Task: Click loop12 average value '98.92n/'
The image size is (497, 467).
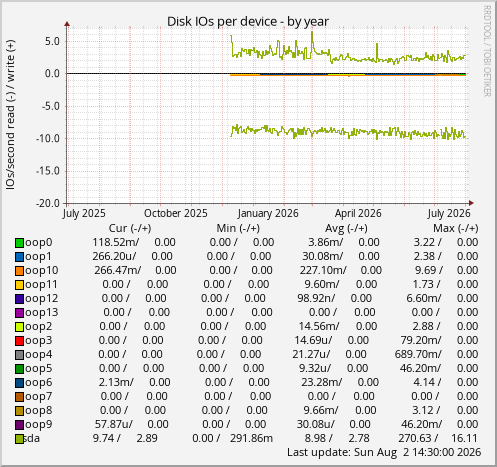Action: pos(316,298)
